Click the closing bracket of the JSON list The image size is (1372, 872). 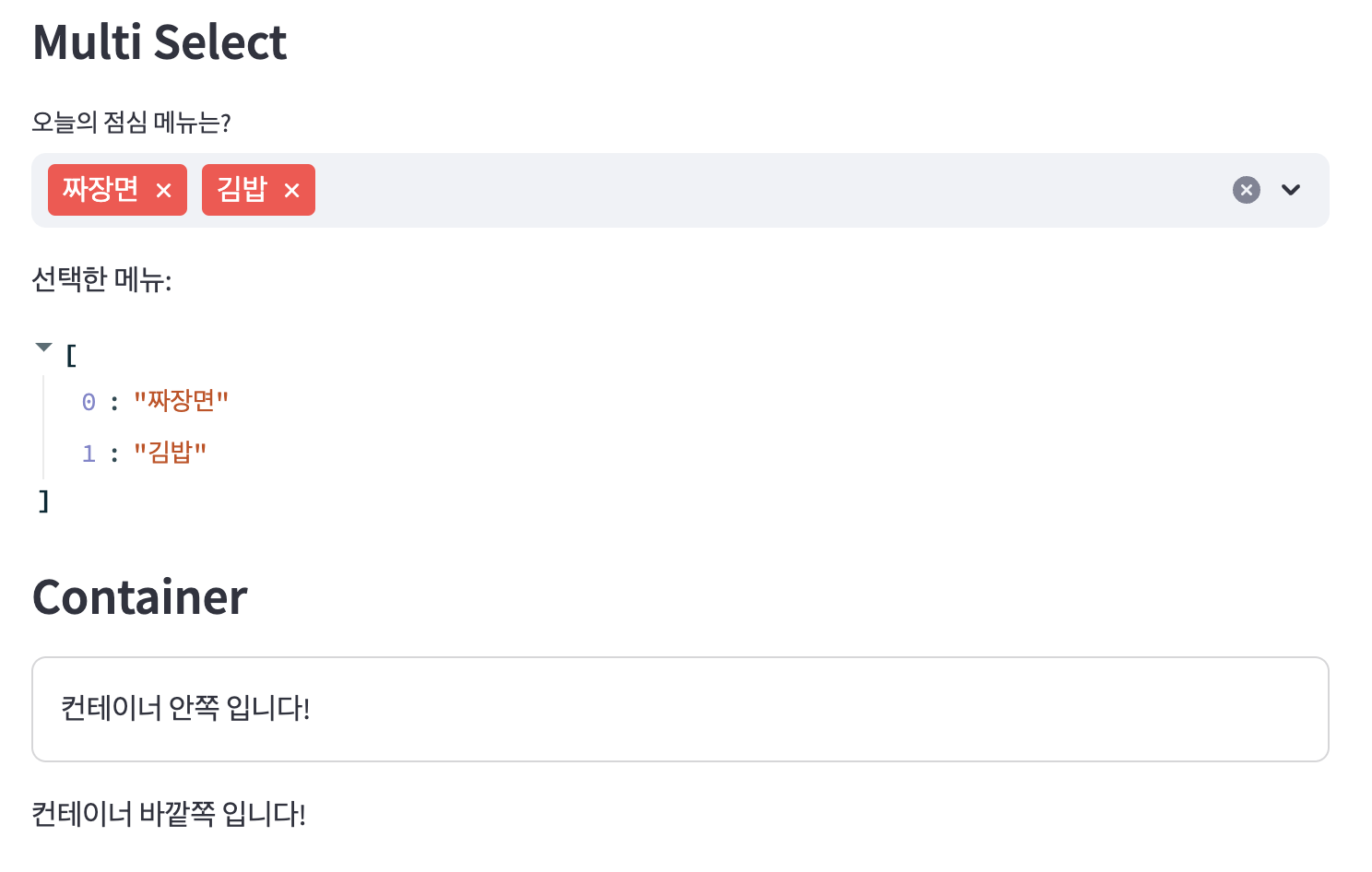(x=43, y=501)
